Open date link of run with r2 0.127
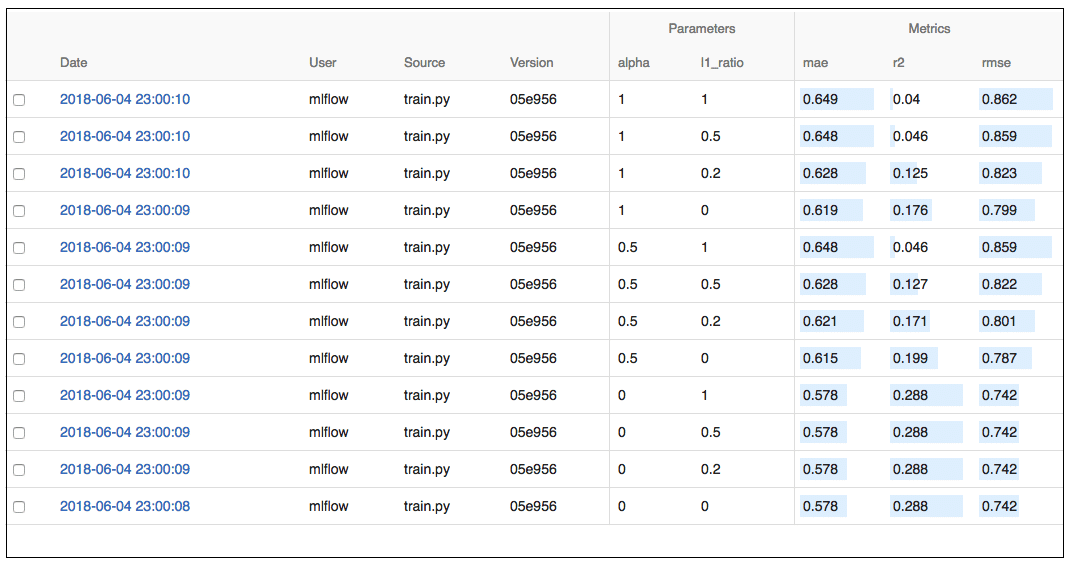The height and width of the screenshot is (573, 1070). coord(125,284)
